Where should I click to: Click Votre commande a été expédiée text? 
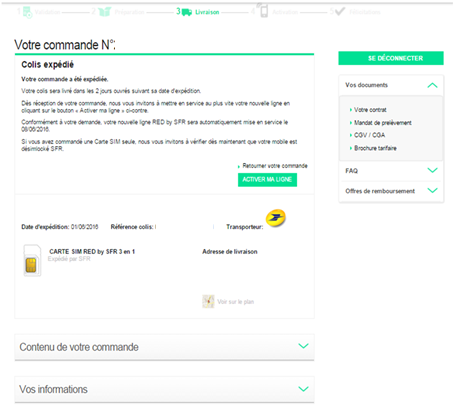tap(65, 79)
